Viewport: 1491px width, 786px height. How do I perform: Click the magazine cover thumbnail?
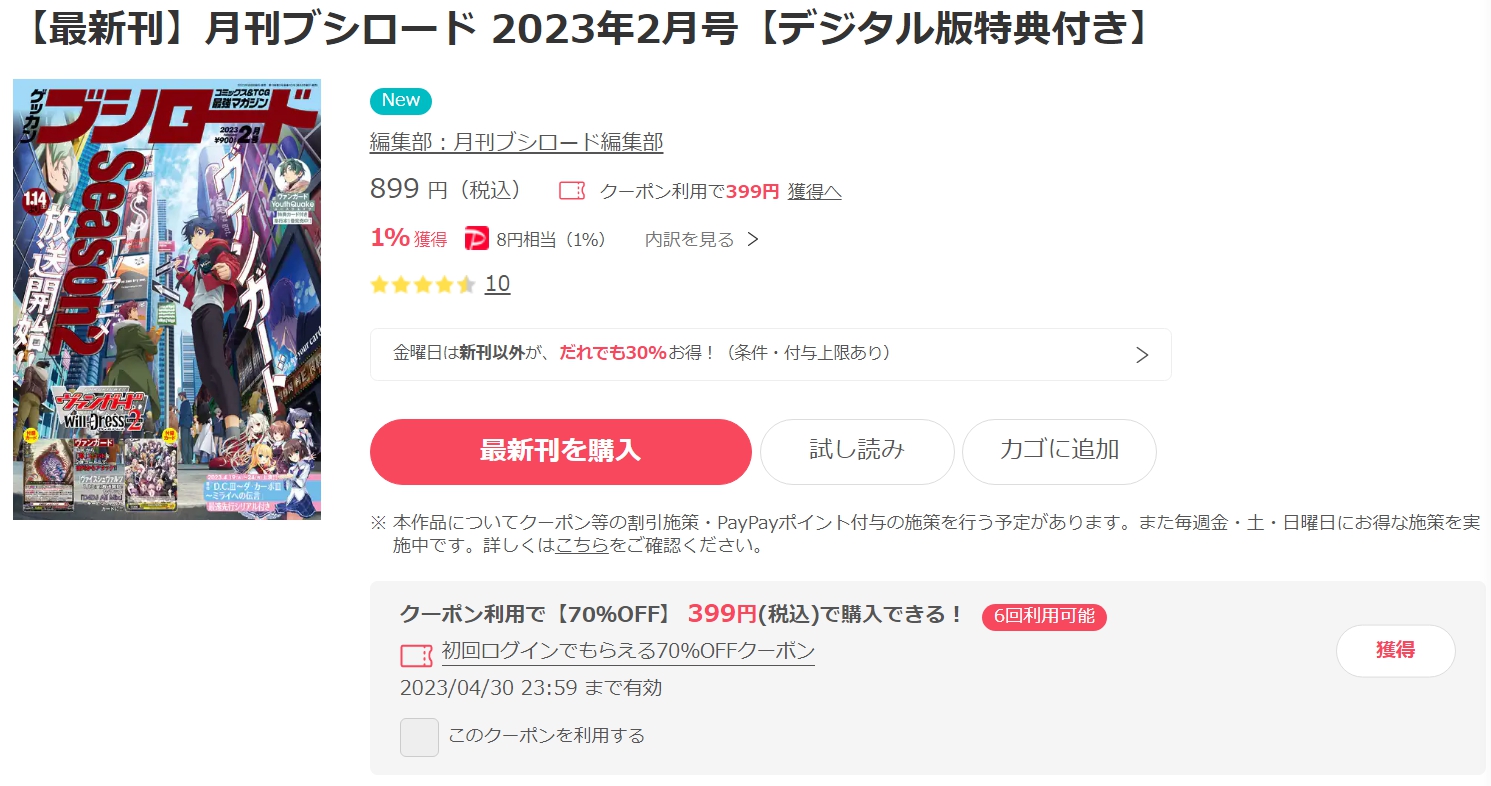click(167, 299)
